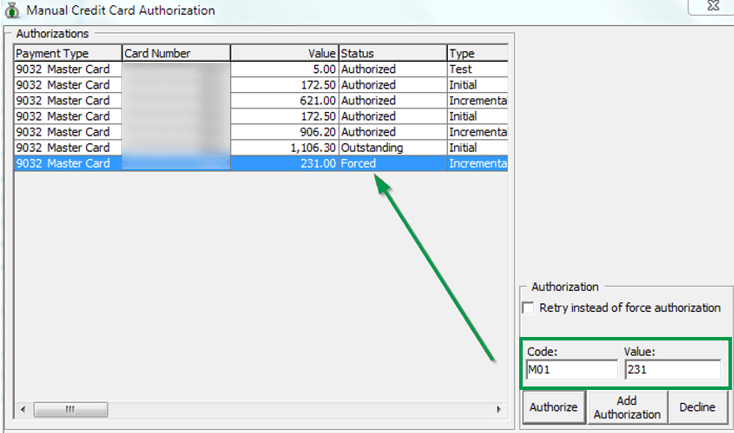Click the Type column header
Screen dimensions: 734x433
click(477, 53)
